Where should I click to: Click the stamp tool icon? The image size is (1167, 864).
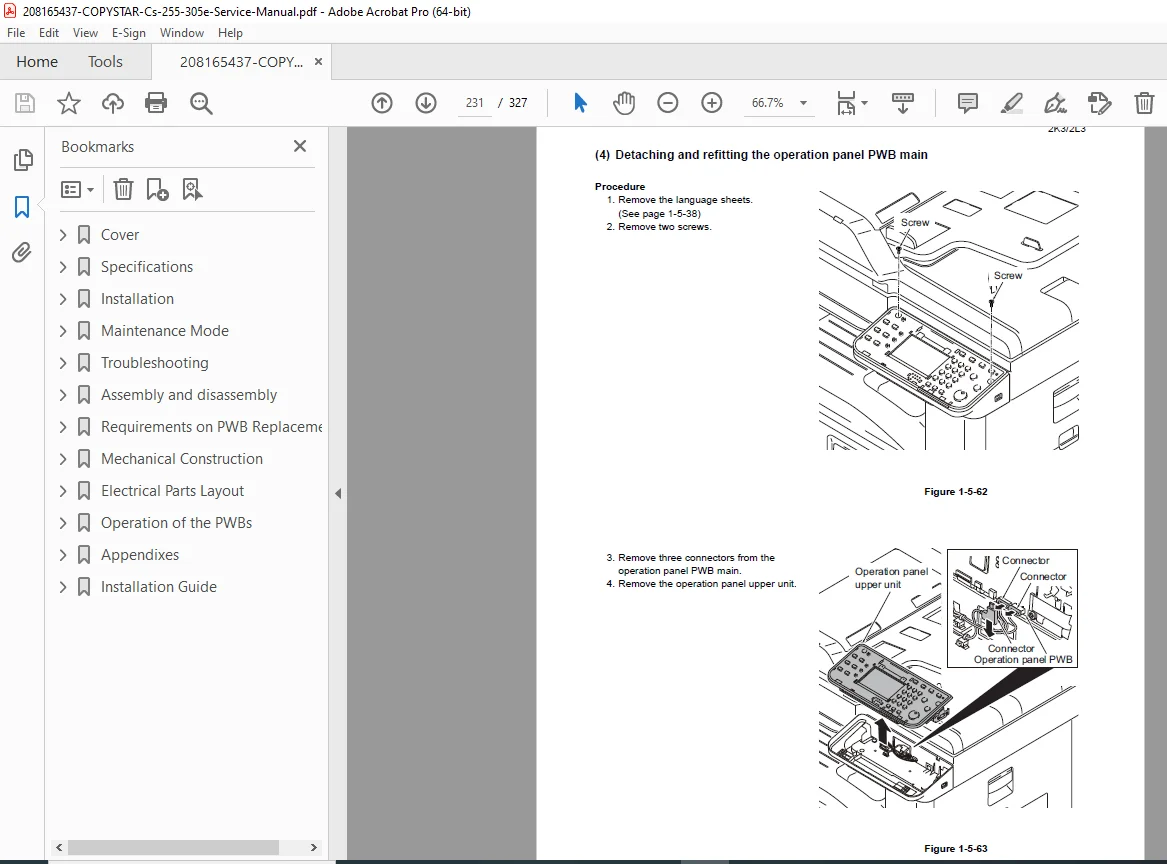point(1099,103)
